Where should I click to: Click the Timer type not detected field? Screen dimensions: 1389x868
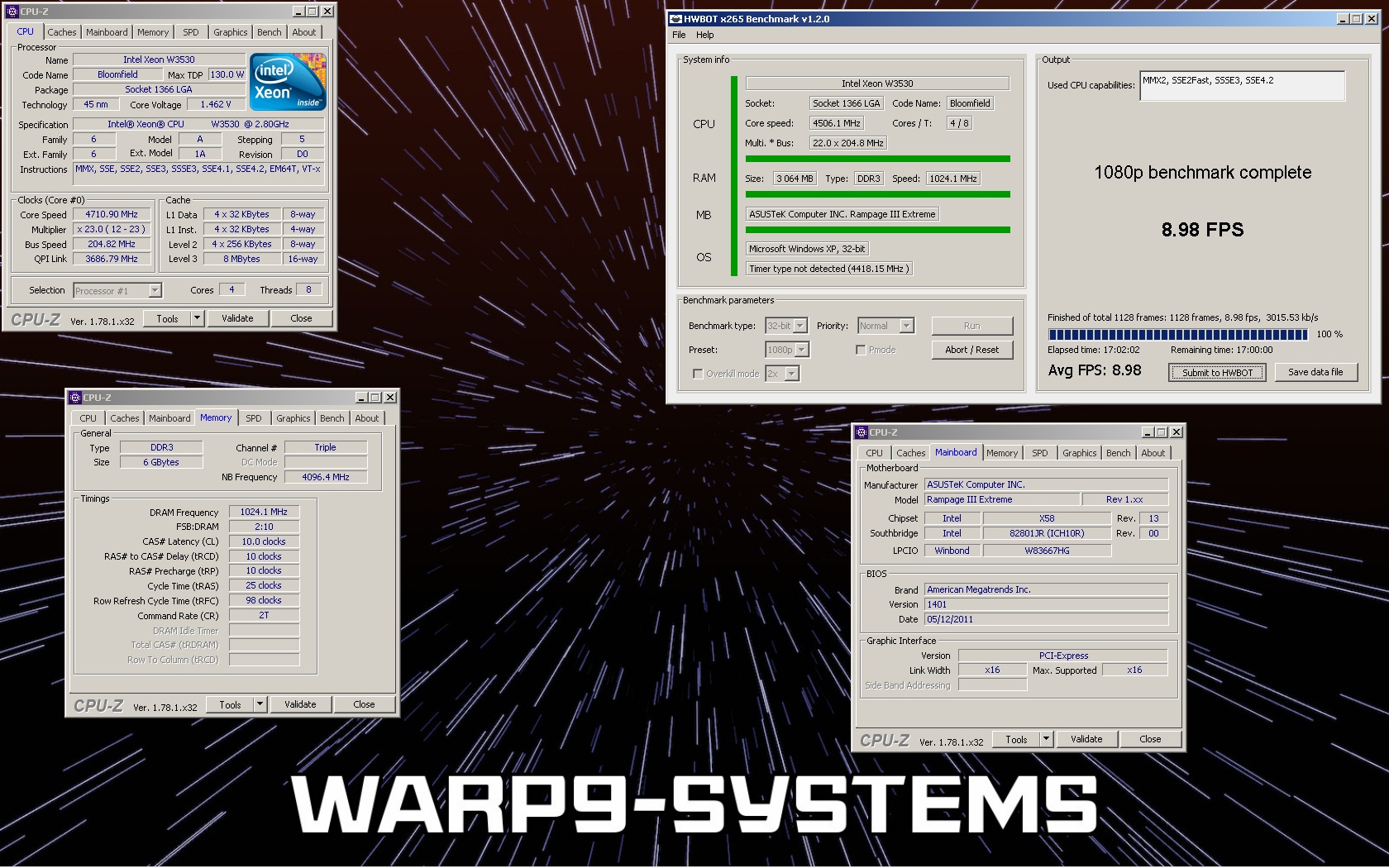(829, 269)
